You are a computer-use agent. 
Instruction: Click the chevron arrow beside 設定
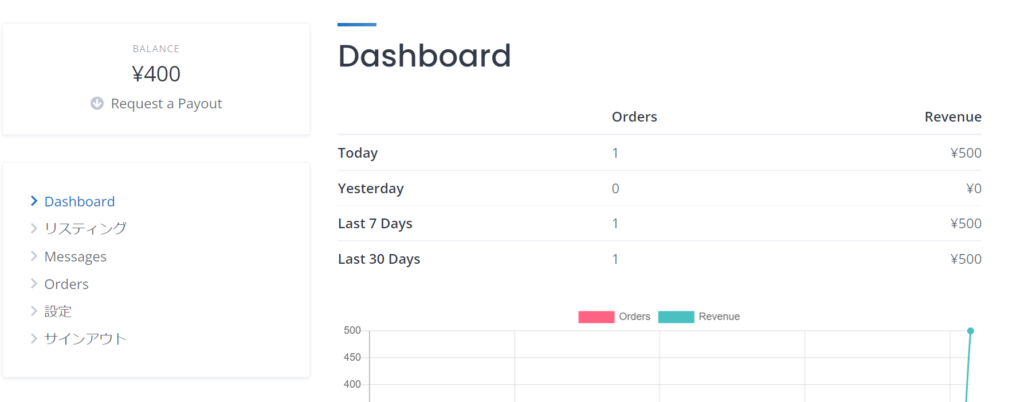coord(34,311)
